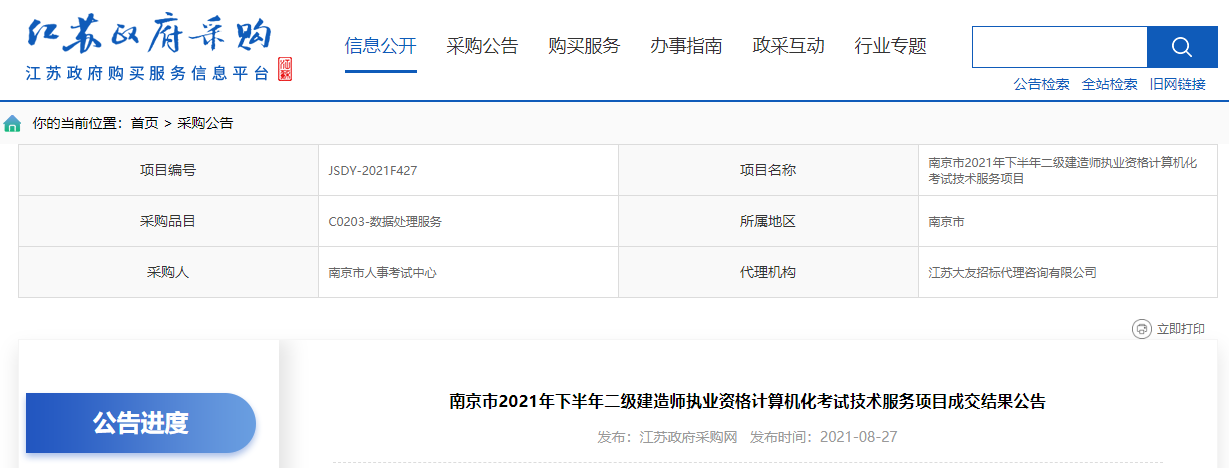Click 首页 in the breadcrumb path

(144, 124)
